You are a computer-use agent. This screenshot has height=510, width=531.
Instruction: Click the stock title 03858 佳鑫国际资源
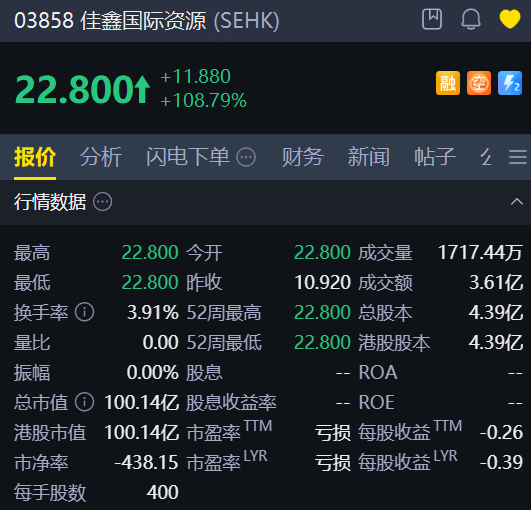[x=110, y=20]
